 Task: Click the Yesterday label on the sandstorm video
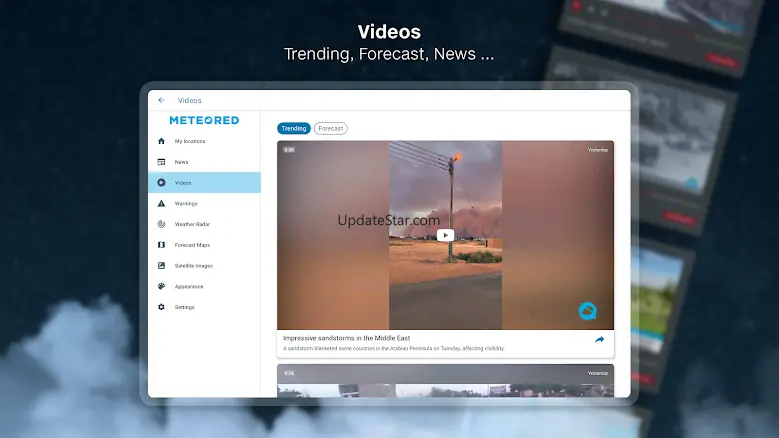(x=598, y=150)
